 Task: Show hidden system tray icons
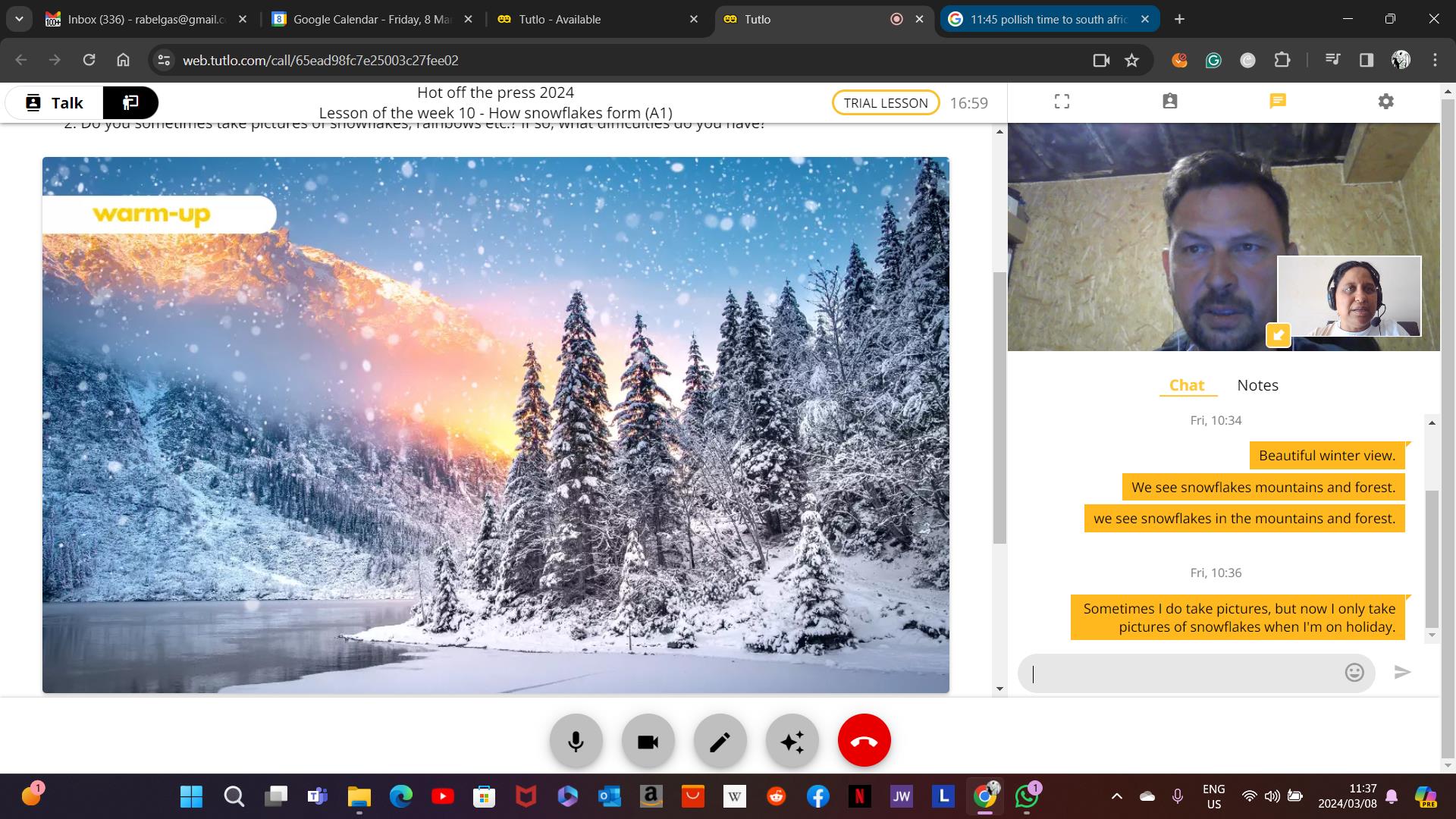(x=1116, y=796)
